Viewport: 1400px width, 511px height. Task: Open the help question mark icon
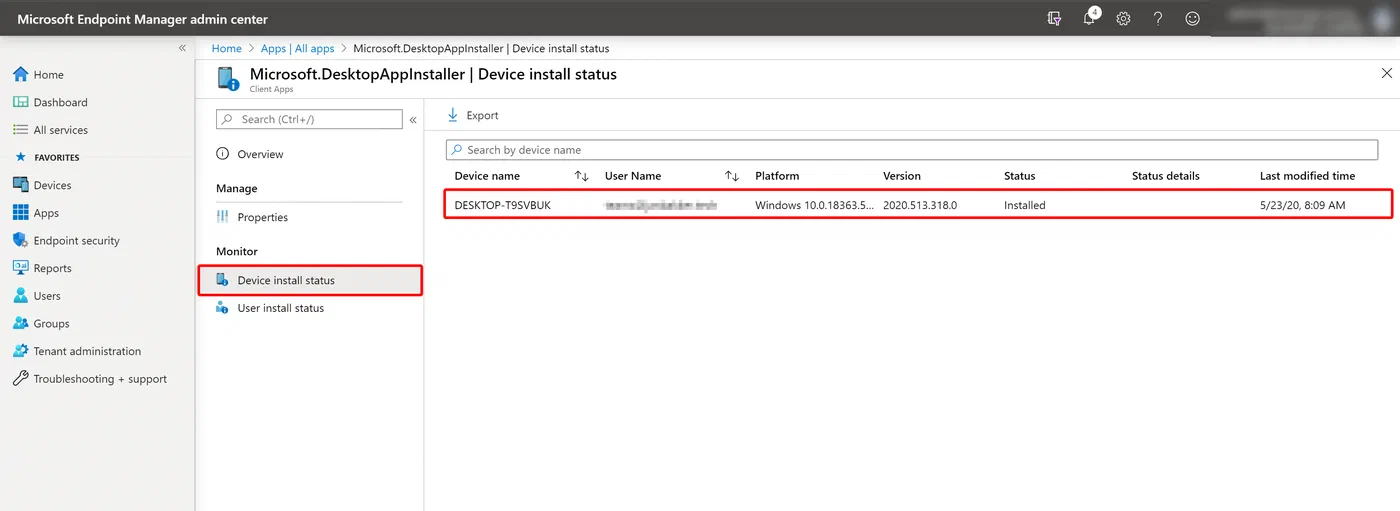tap(1157, 18)
